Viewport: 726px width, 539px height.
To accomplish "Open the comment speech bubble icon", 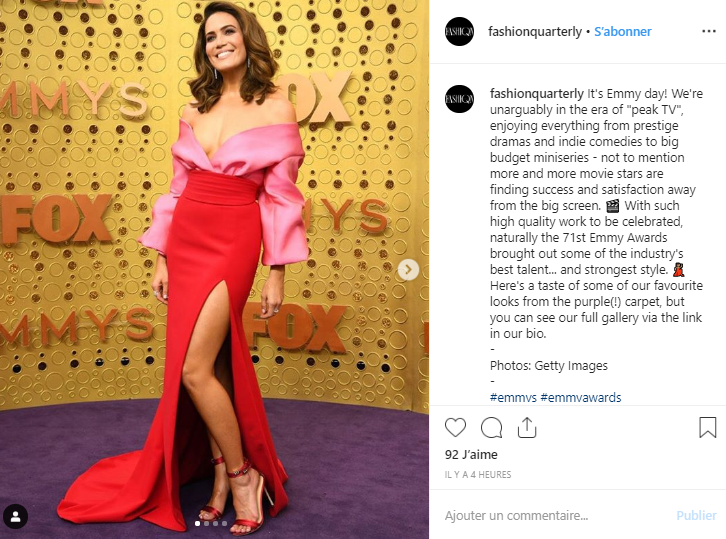I will (x=491, y=427).
